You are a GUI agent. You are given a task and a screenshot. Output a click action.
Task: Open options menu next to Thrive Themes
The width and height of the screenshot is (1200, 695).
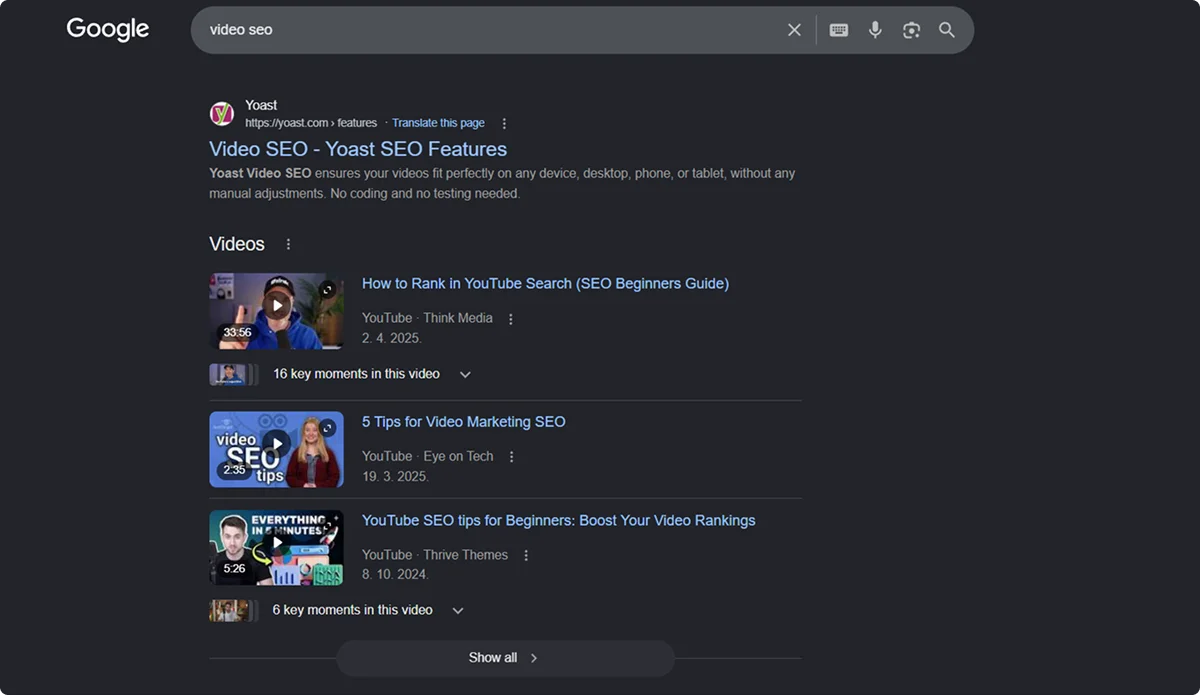[526, 555]
